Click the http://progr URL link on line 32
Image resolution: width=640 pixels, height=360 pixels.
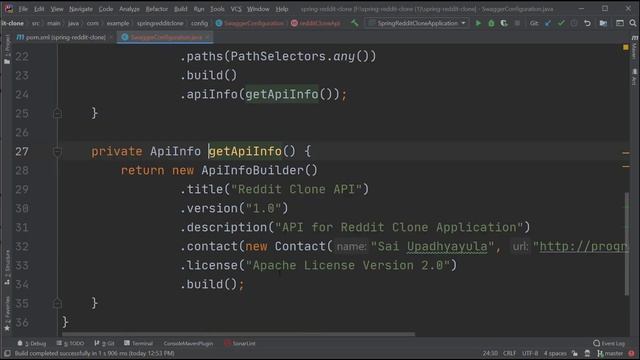click(584, 247)
